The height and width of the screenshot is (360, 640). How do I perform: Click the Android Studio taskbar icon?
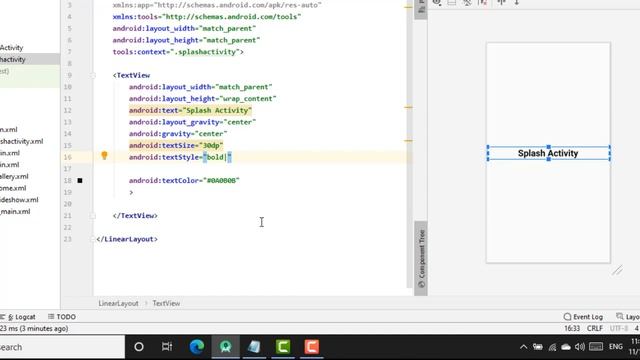point(225,347)
